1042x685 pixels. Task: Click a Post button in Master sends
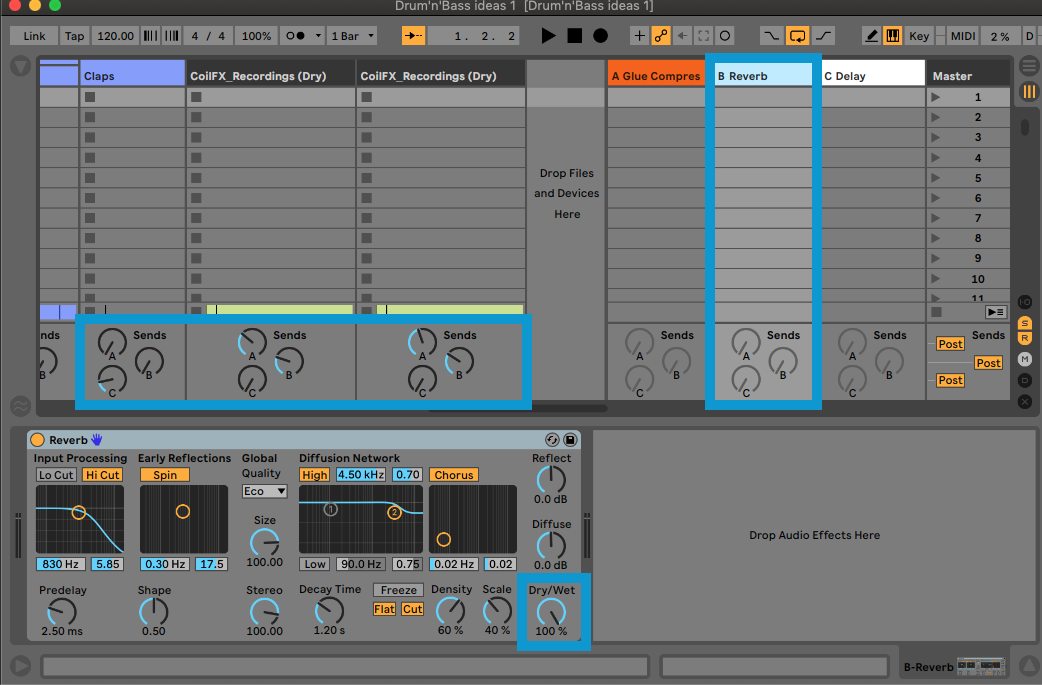point(950,343)
